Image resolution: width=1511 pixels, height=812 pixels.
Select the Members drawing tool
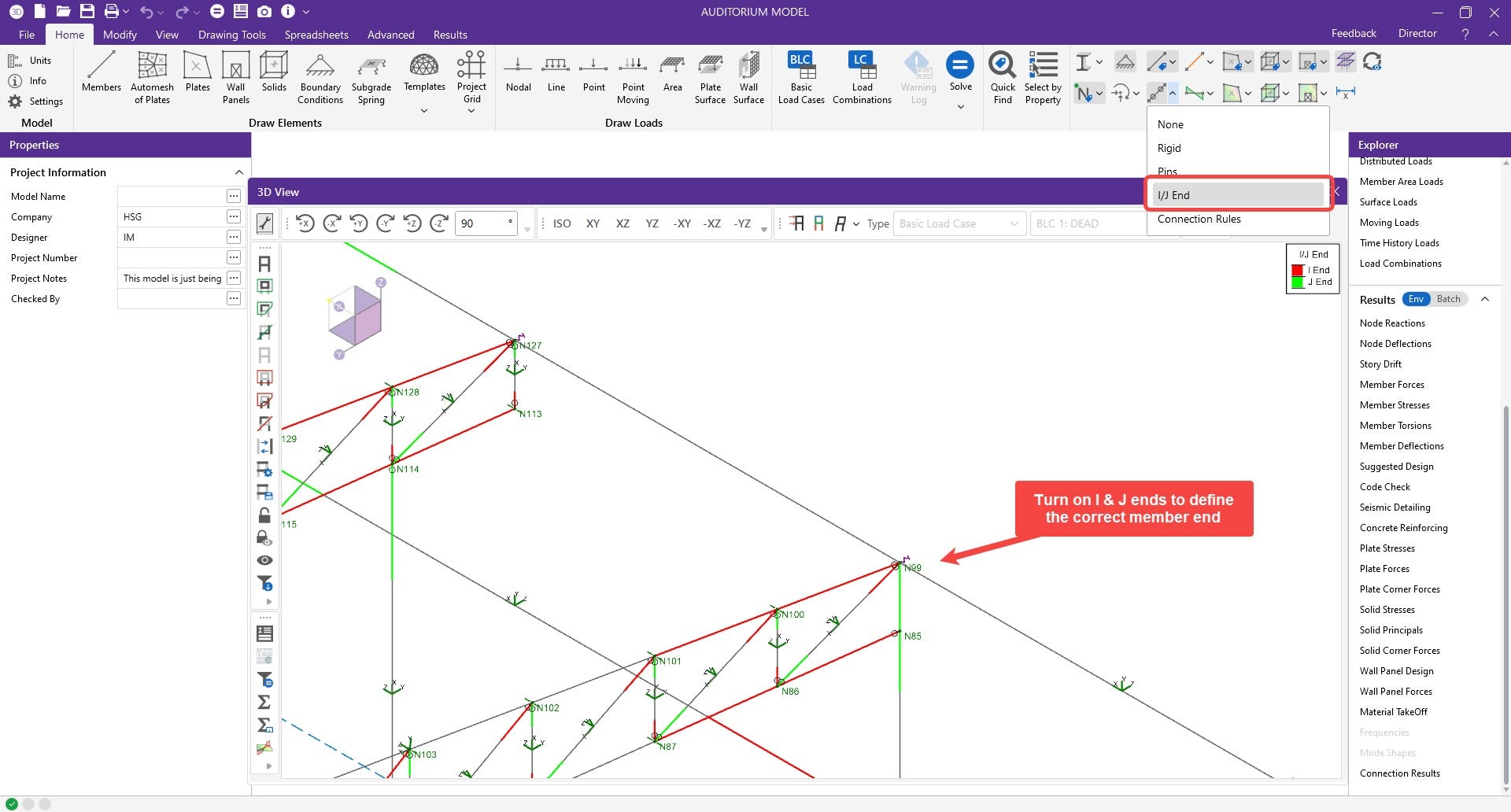tap(101, 75)
